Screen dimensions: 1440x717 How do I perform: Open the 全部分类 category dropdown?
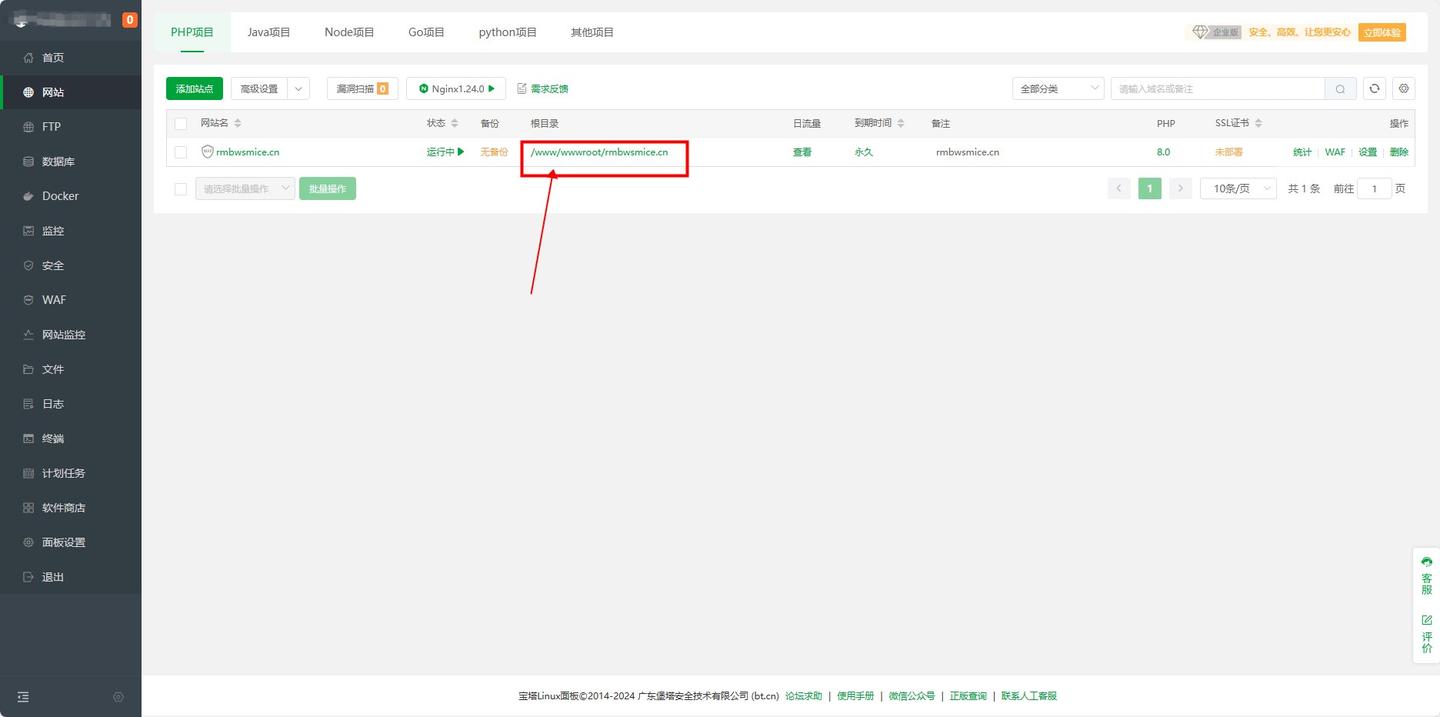coord(1058,89)
